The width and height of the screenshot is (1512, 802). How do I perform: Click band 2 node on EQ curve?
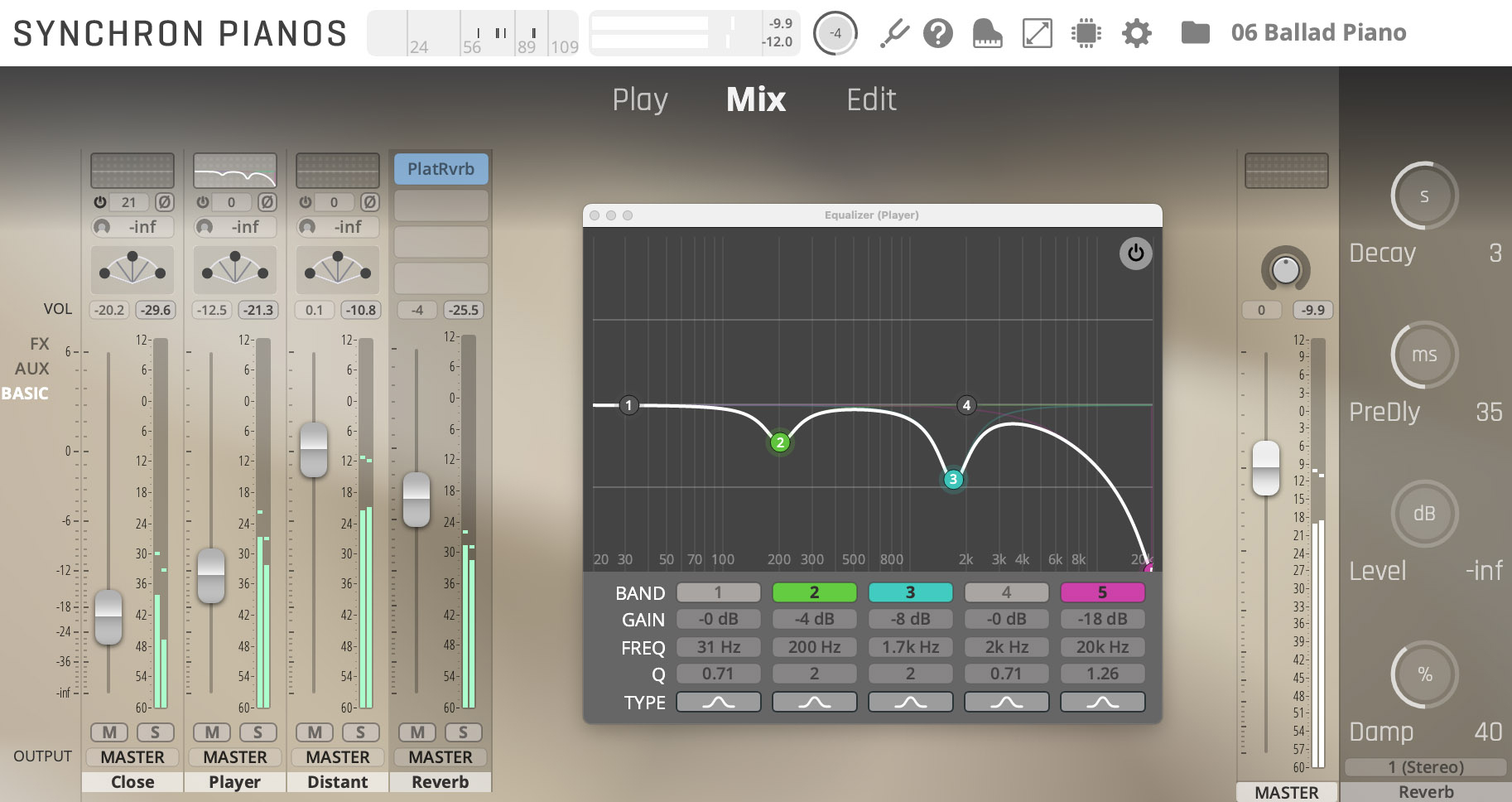(780, 442)
